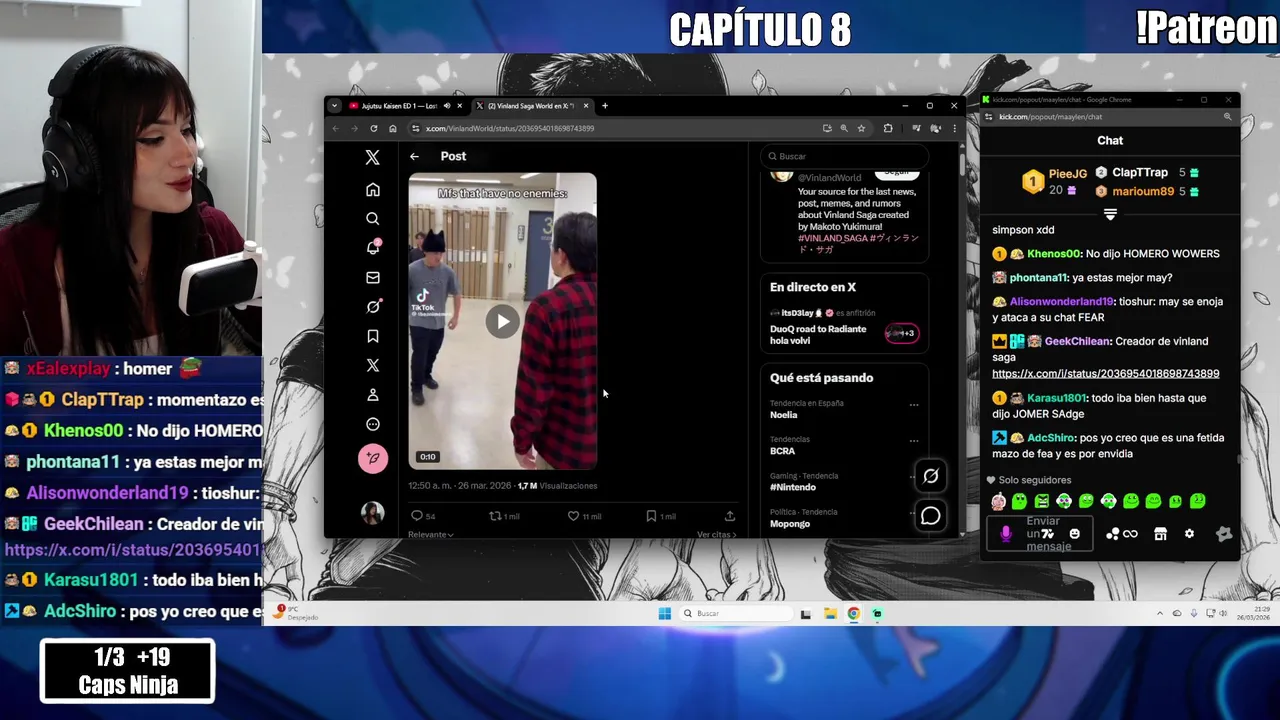This screenshot has width=1280, height=720.
Task: Open #VINLAND_SAGA hashtag link
Action: point(833,239)
